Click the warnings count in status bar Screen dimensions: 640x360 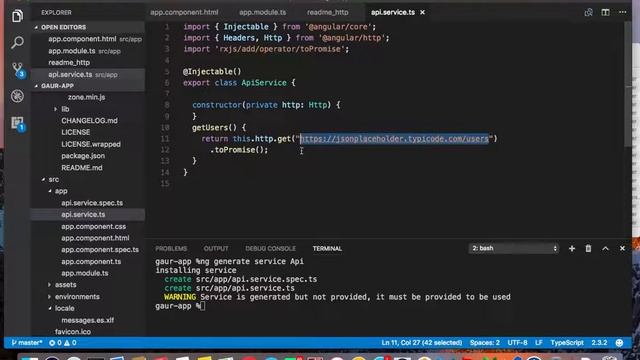point(69,343)
